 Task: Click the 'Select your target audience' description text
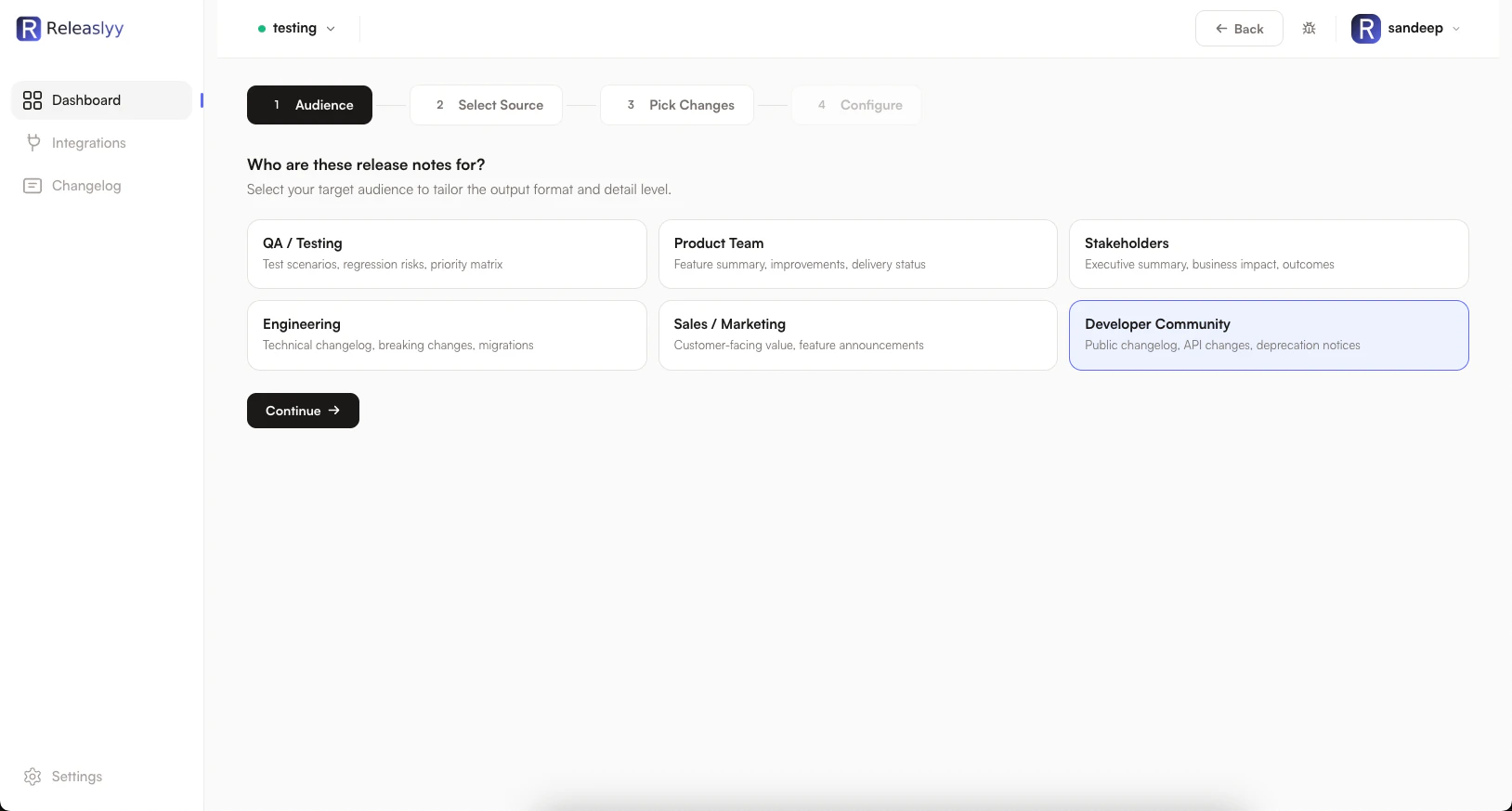(459, 190)
